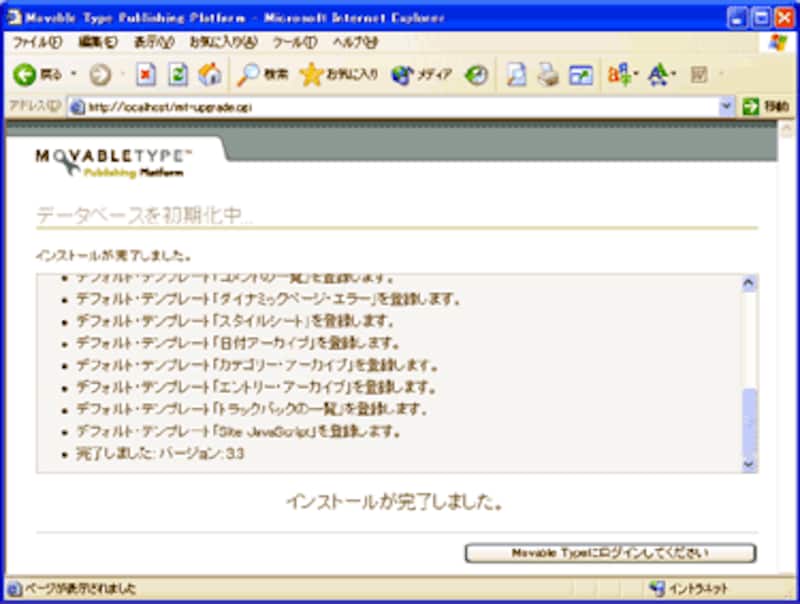Viewport: 800px width, 604px height.
Task: Open the Home page icon
Action: click(x=210, y=74)
